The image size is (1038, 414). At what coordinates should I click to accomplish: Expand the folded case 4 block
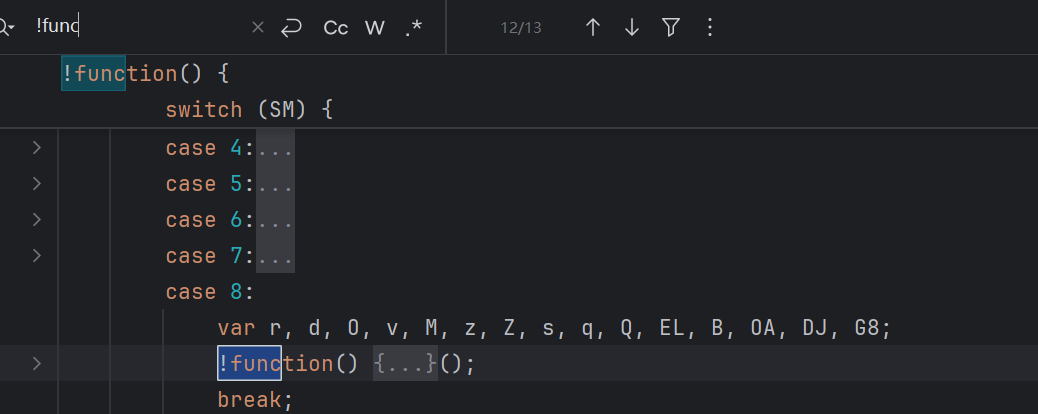tap(36, 148)
